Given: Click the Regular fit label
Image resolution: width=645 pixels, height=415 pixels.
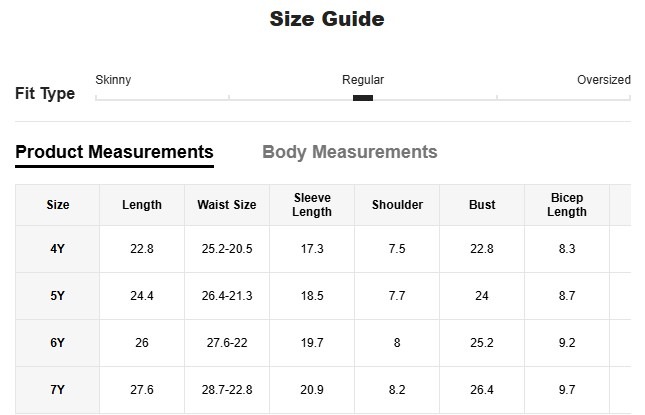Looking at the screenshot, I should pyautogui.click(x=363, y=80).
